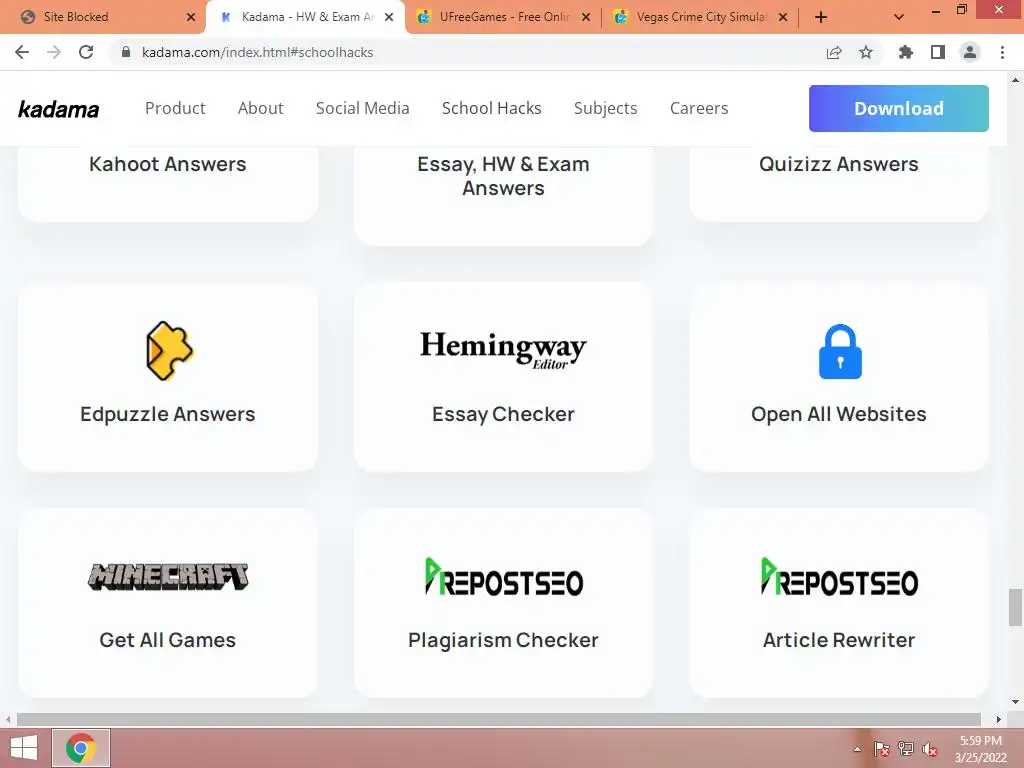Viewport: 1024px width, 768px height.
Task: Open Edpuzzle Answers label
Action: [x=168, y=414]
